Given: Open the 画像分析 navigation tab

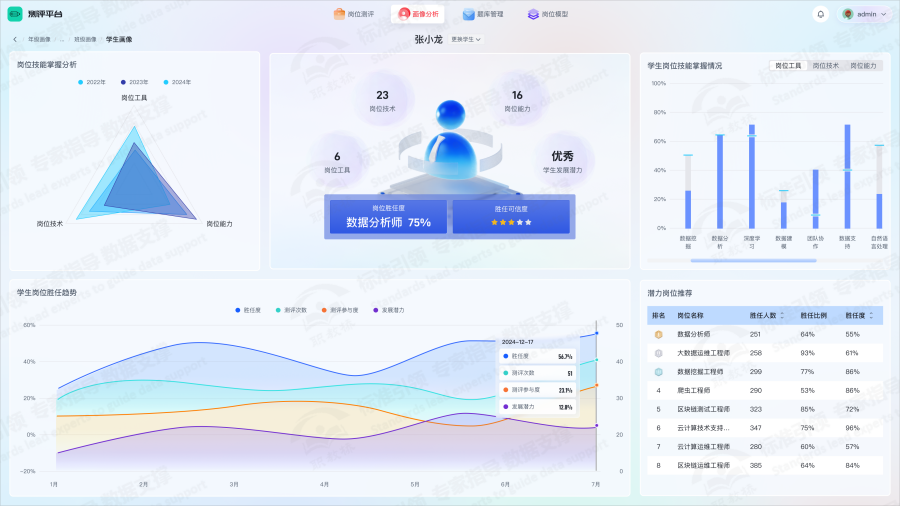Looking at the screenshot, I should click(418, 14).
